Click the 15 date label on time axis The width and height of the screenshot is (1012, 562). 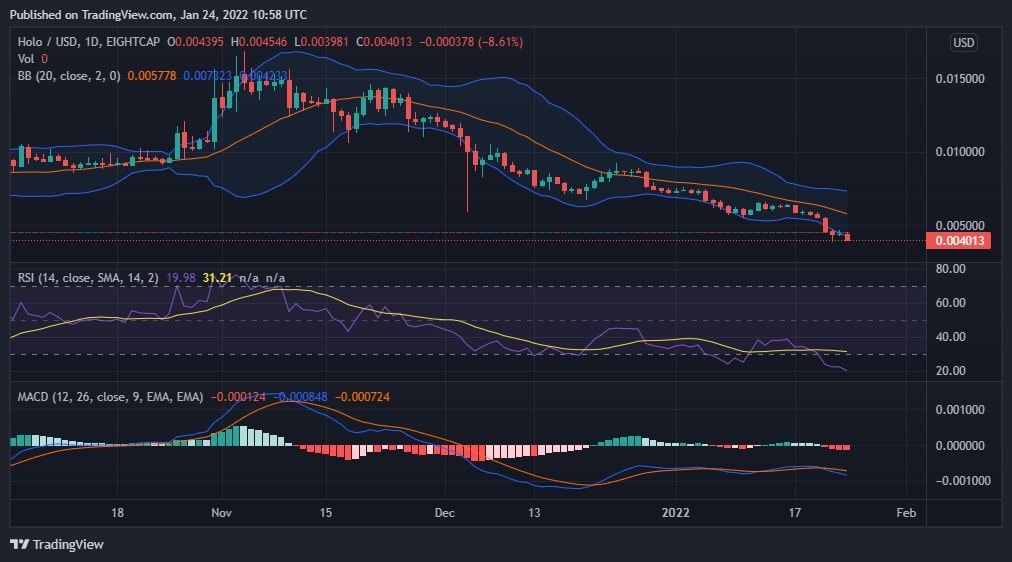(326, 513)
